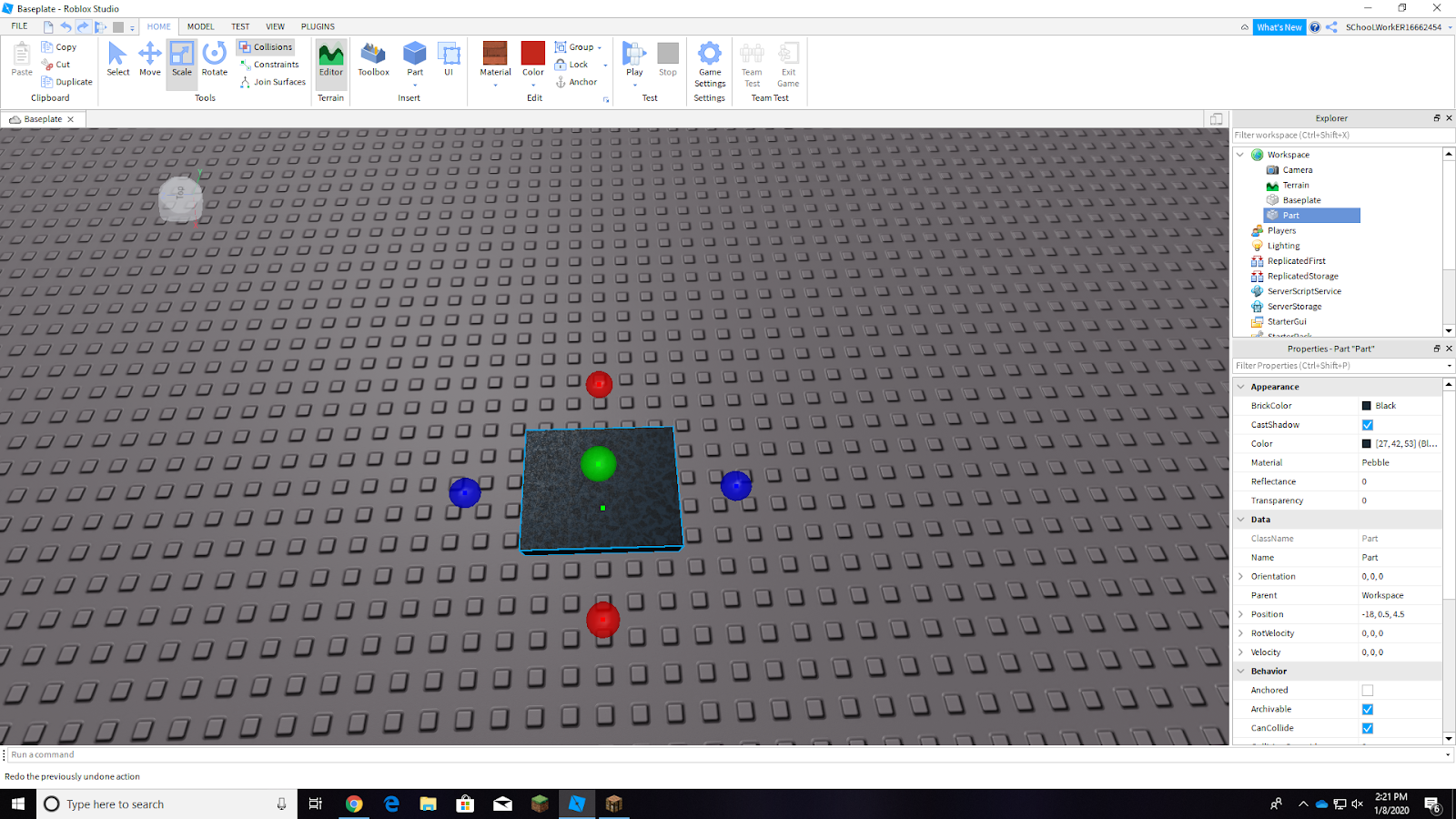The image size is (1456, 819).
Task: Collapse the Data section
Action: pyautogui.click(x=1240, y=520)
